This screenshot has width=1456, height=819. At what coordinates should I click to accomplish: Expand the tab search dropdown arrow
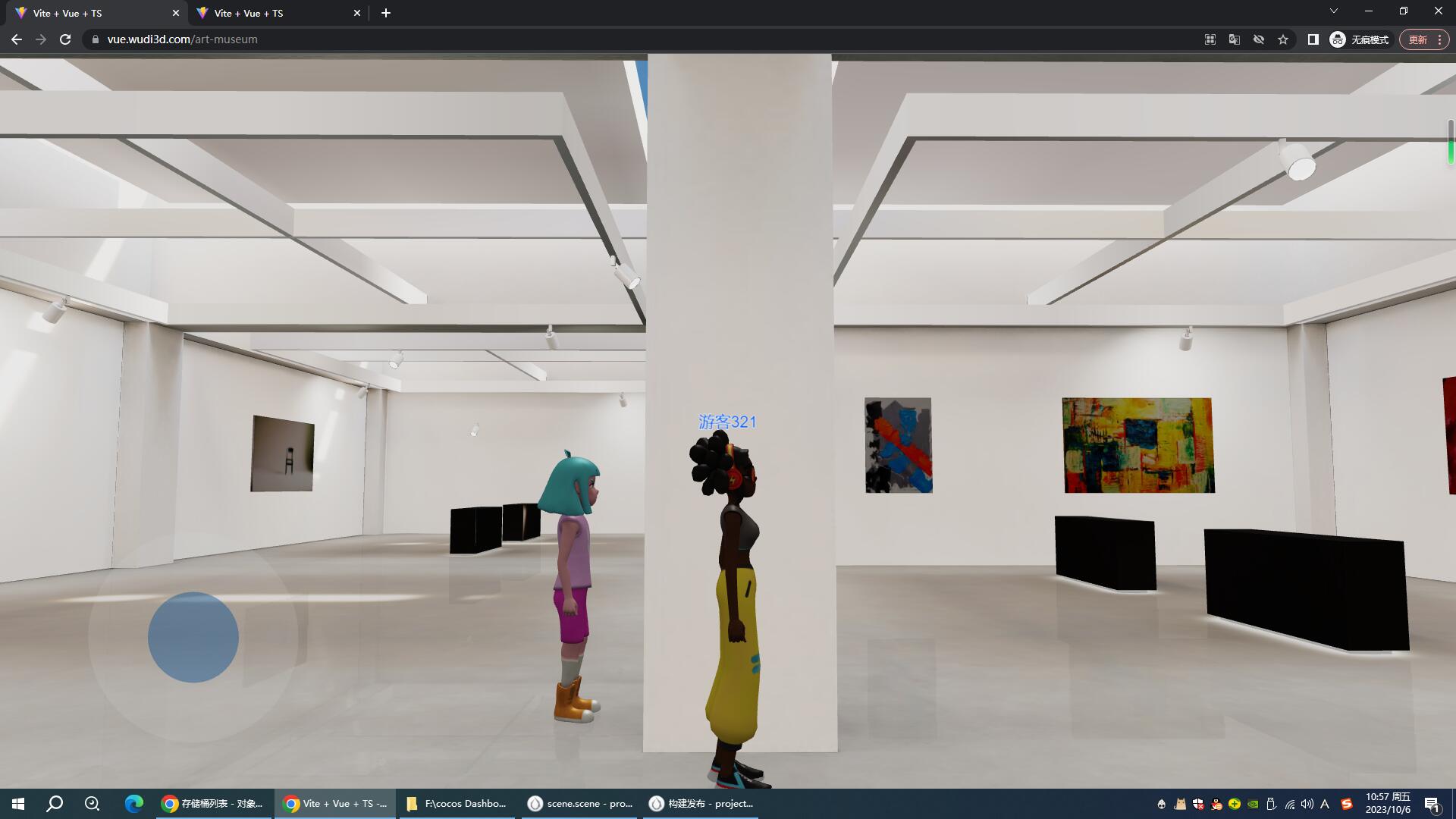click(1334, 11)
